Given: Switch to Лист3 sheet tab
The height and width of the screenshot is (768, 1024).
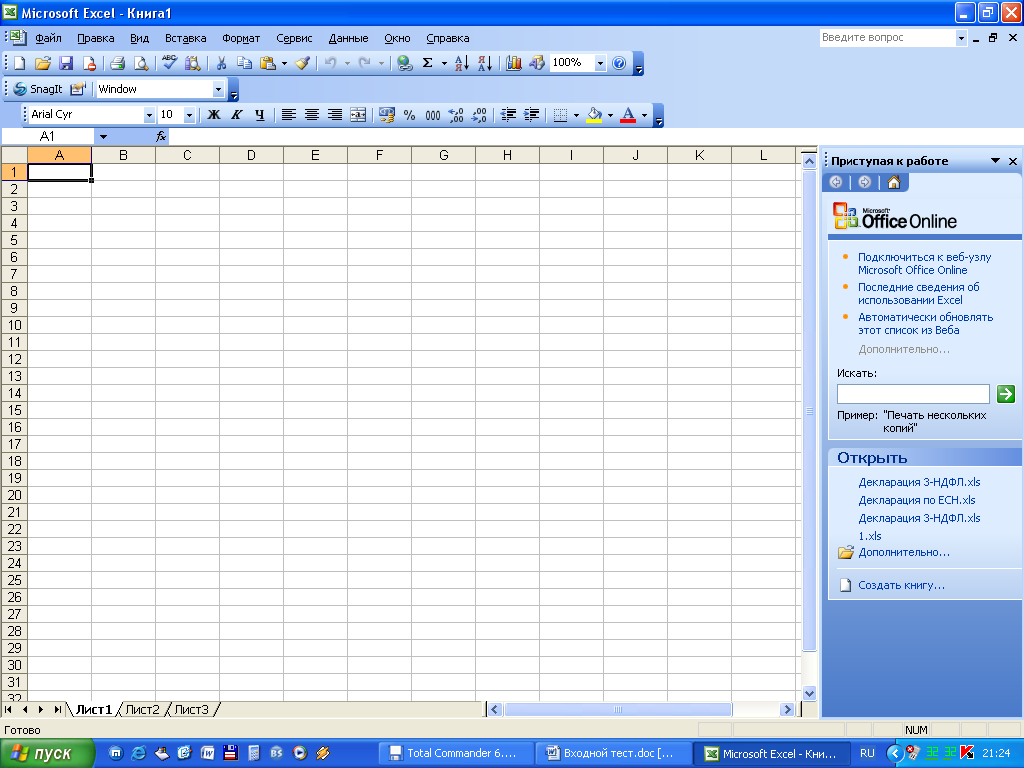Looking at the screenshot, I should coord(191,709).
